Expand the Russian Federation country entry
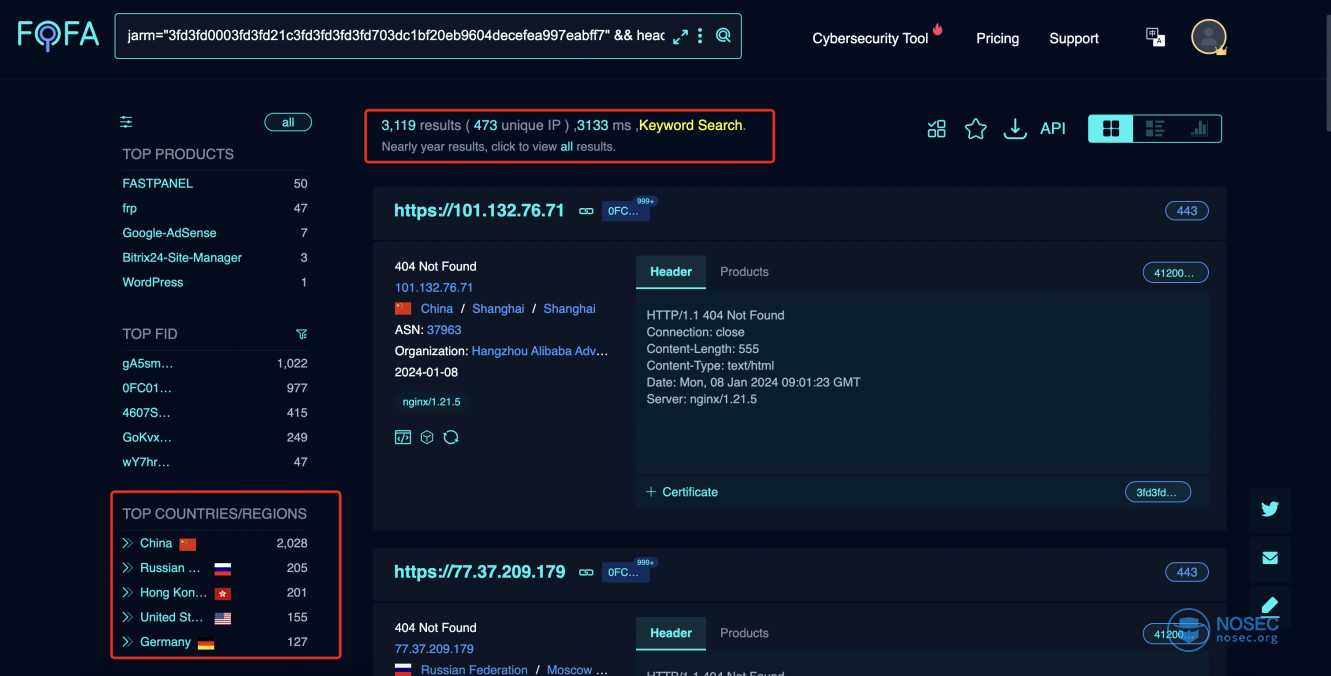The width and height of the screenshot is (1331, 676). pyautogui.click(x=128, y=568)
